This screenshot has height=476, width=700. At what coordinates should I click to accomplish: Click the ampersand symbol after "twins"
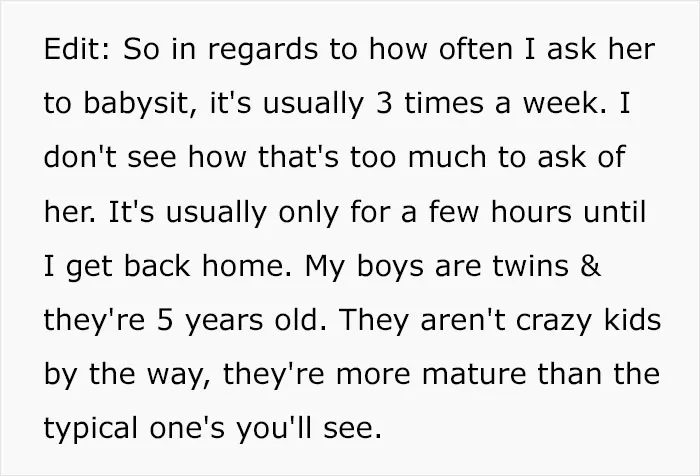pos(591,266)
